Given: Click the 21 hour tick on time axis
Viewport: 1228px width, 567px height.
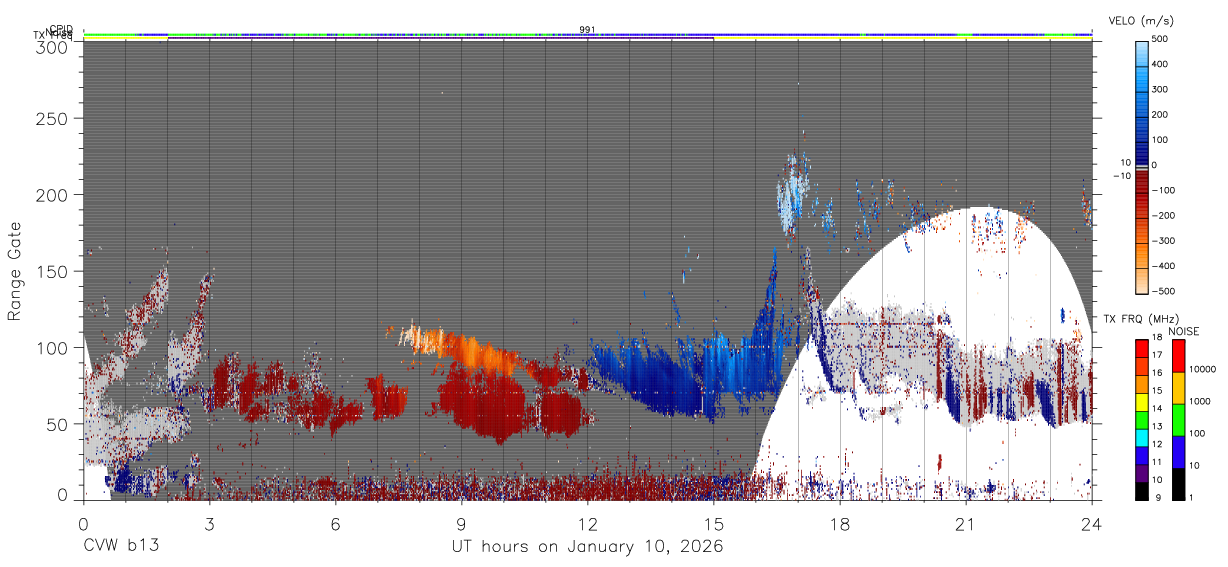Looking at the screenshot, I should tap(965, 523).
